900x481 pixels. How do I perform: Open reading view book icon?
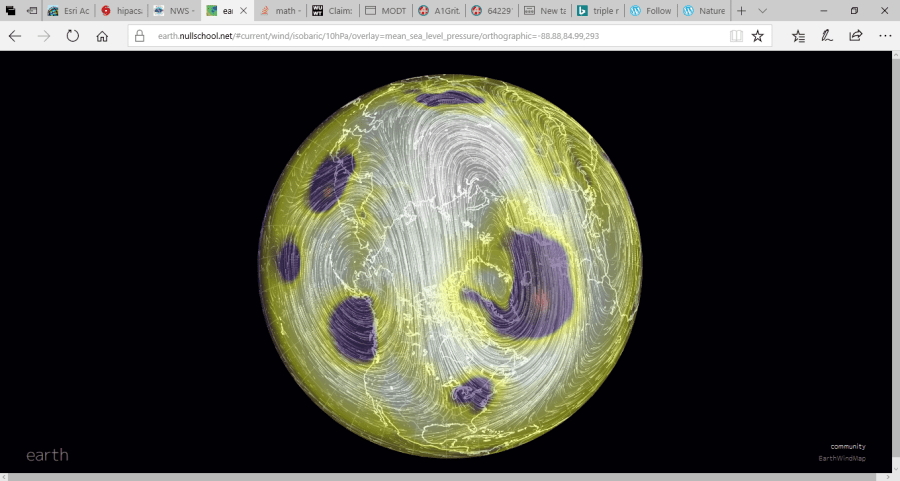736,36
